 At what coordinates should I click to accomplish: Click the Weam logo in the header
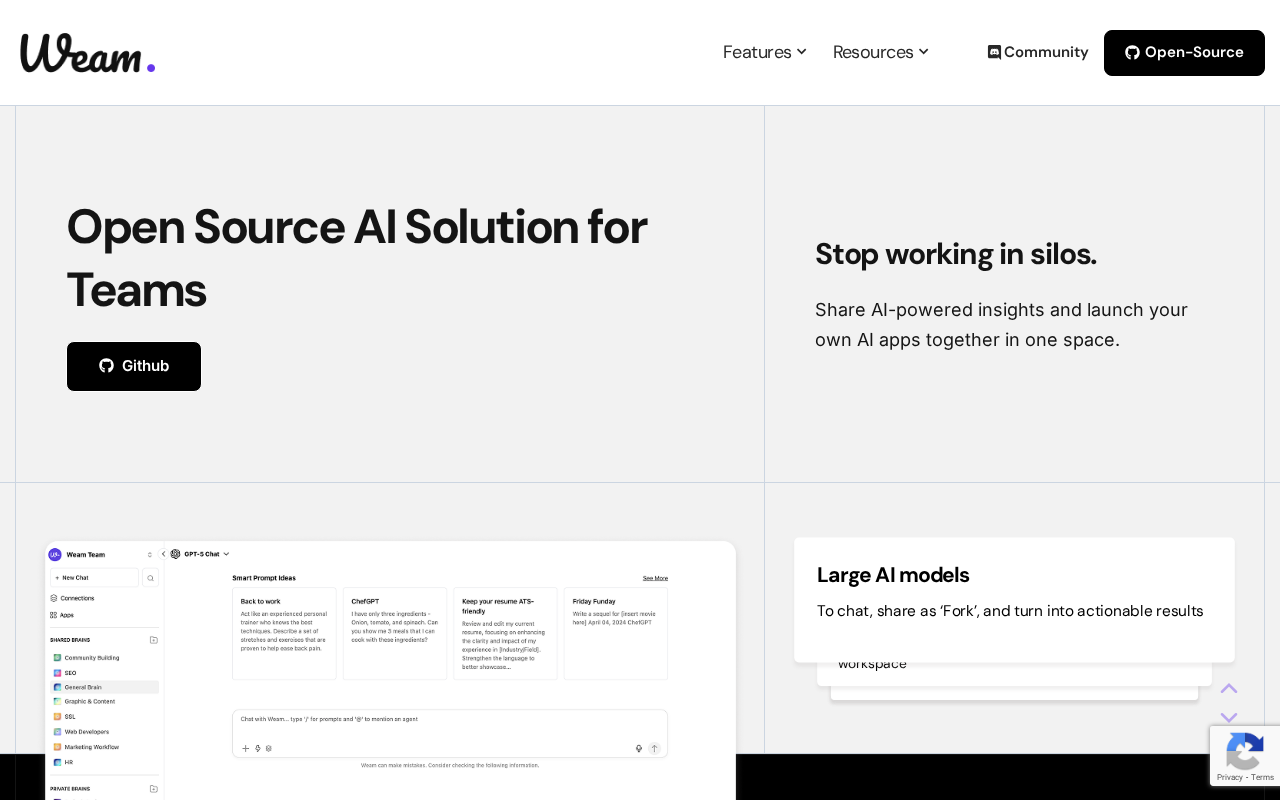88,53
